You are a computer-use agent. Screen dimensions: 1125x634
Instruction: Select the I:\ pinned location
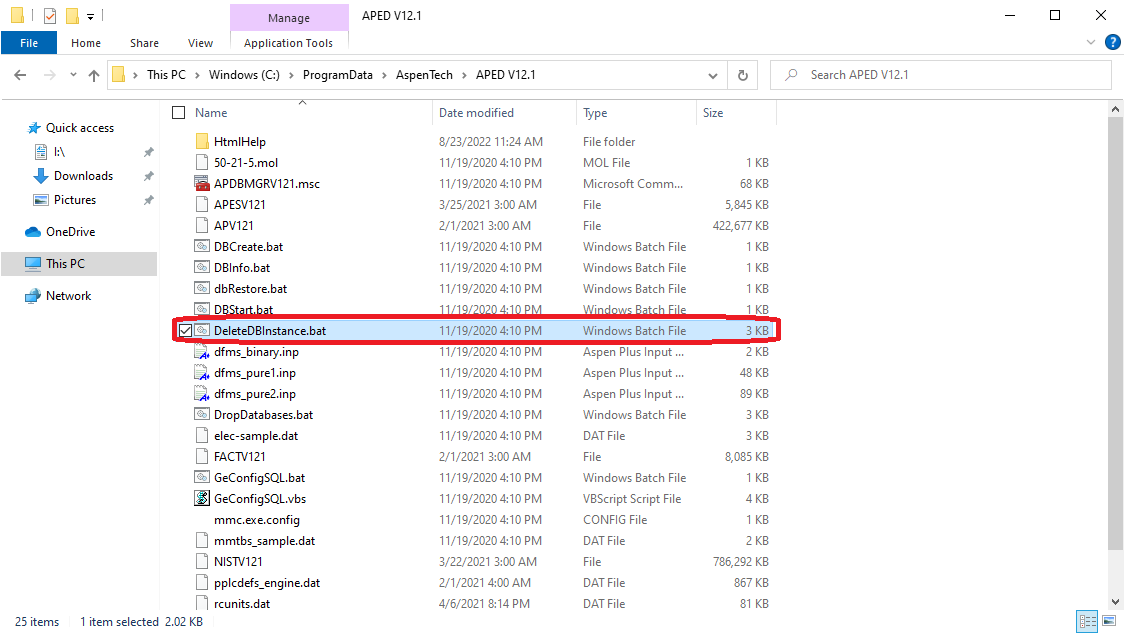tap(60, 152)
